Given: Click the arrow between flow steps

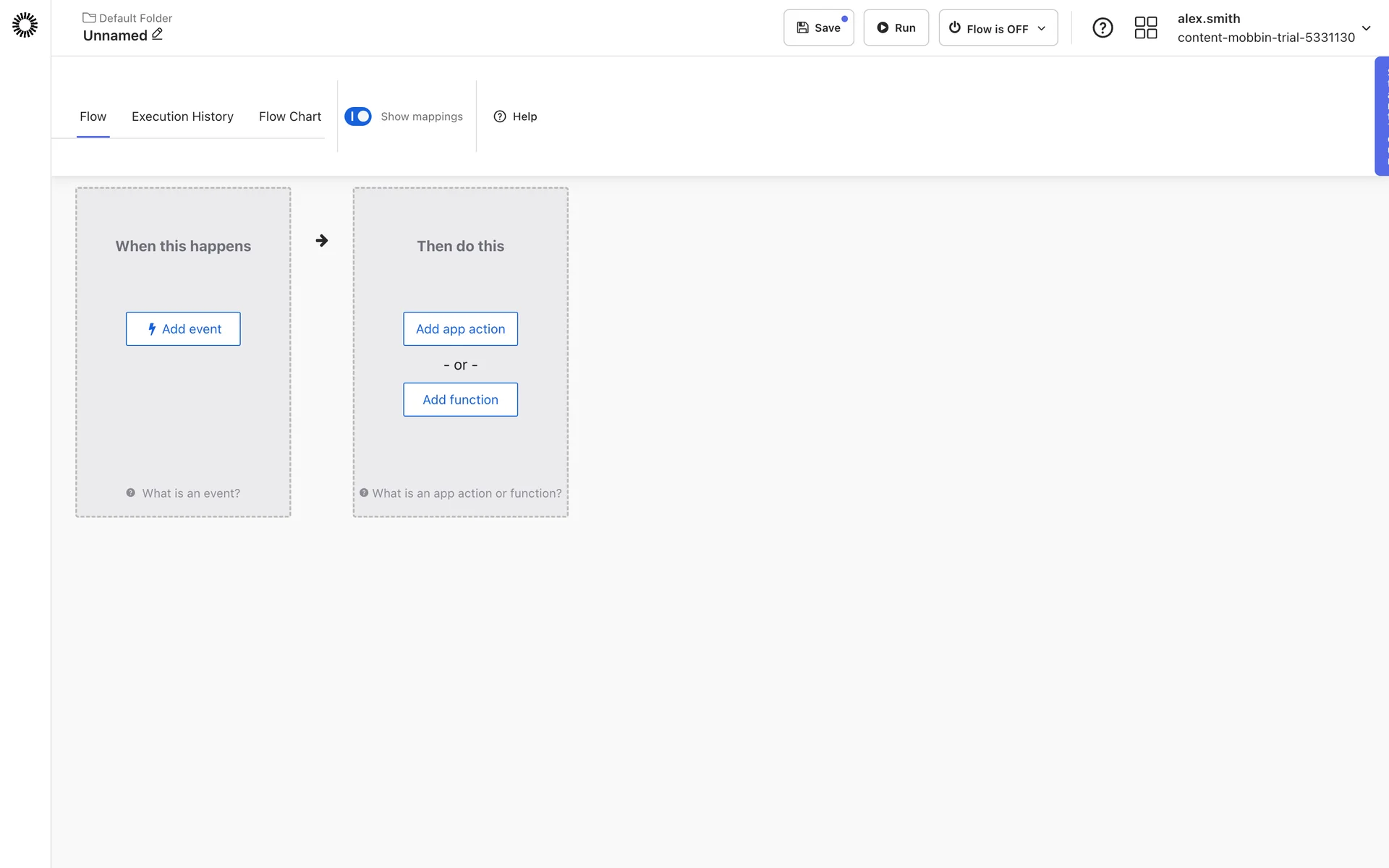Looking at the screenshot, I should [x=322, y=240].
